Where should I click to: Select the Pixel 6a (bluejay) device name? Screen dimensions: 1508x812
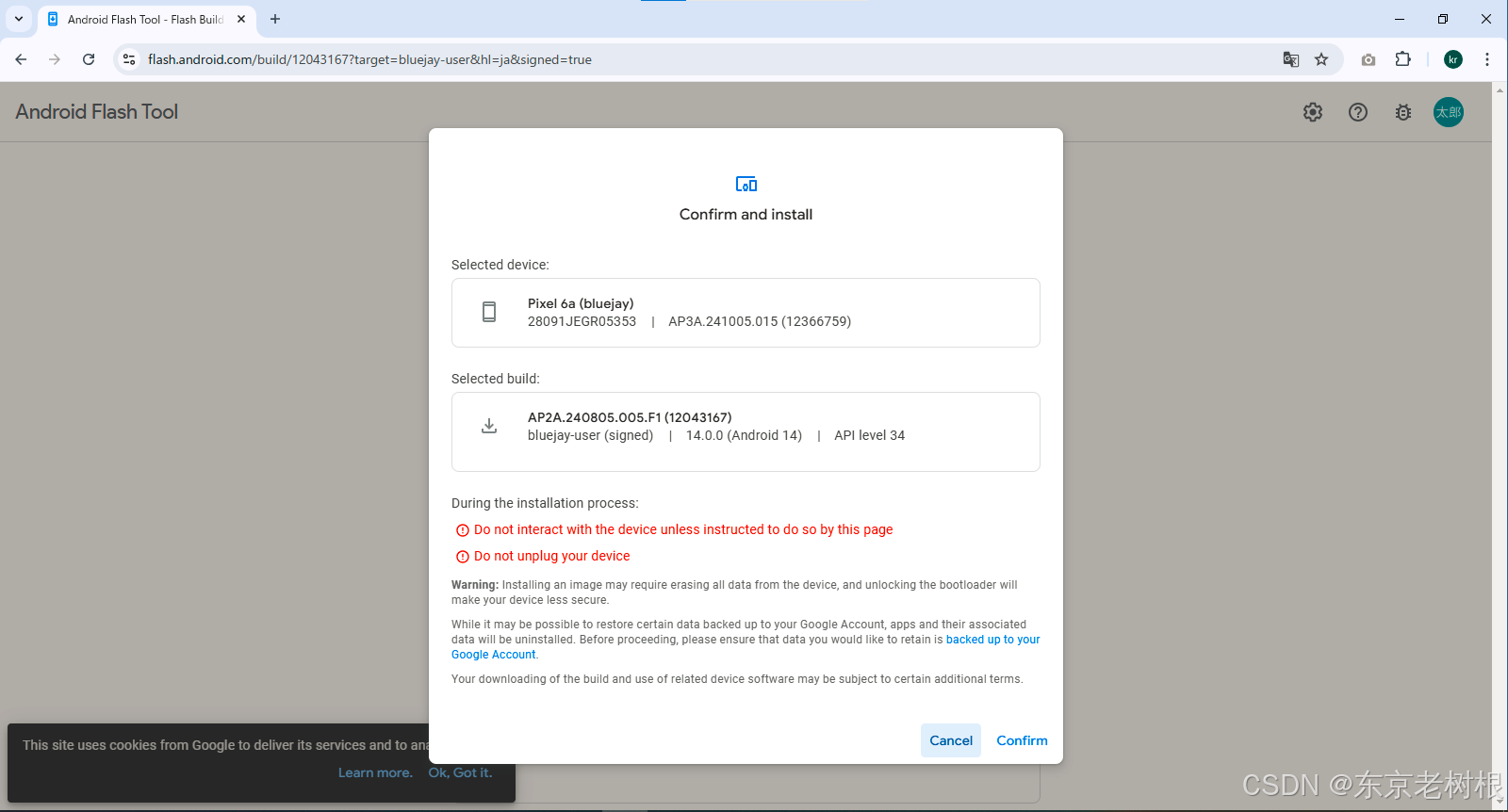tap(581, 303)
